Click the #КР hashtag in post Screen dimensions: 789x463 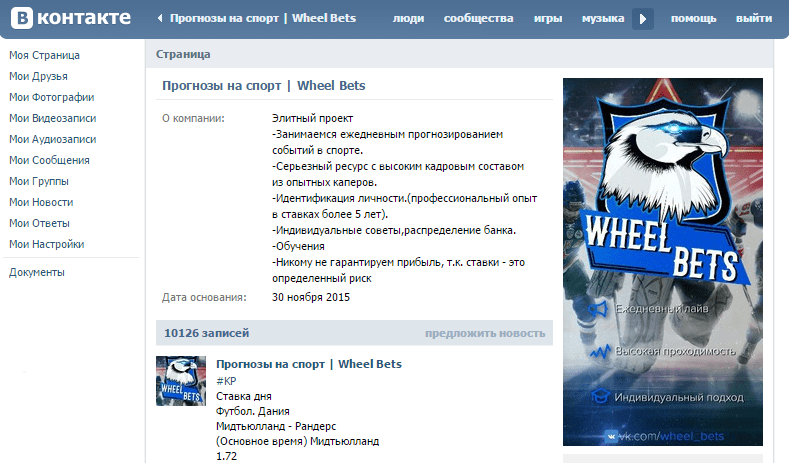click(x=226, y=381)
